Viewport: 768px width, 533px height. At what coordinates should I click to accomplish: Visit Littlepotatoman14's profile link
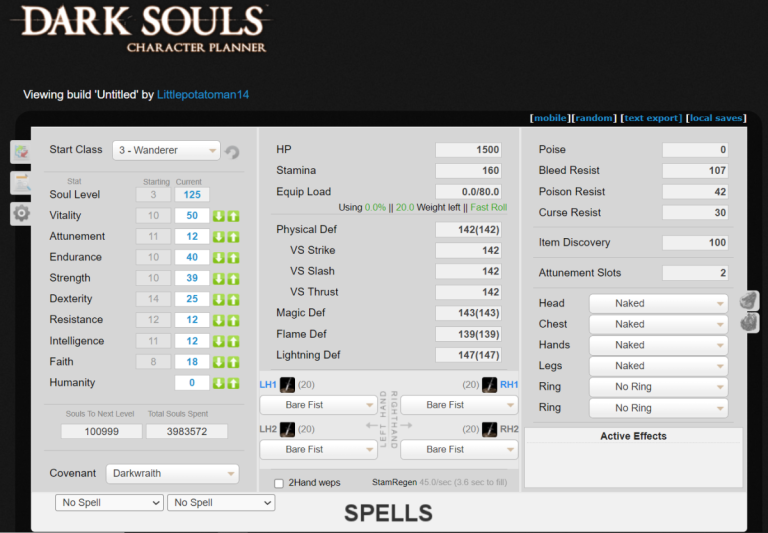pos(203,95)
